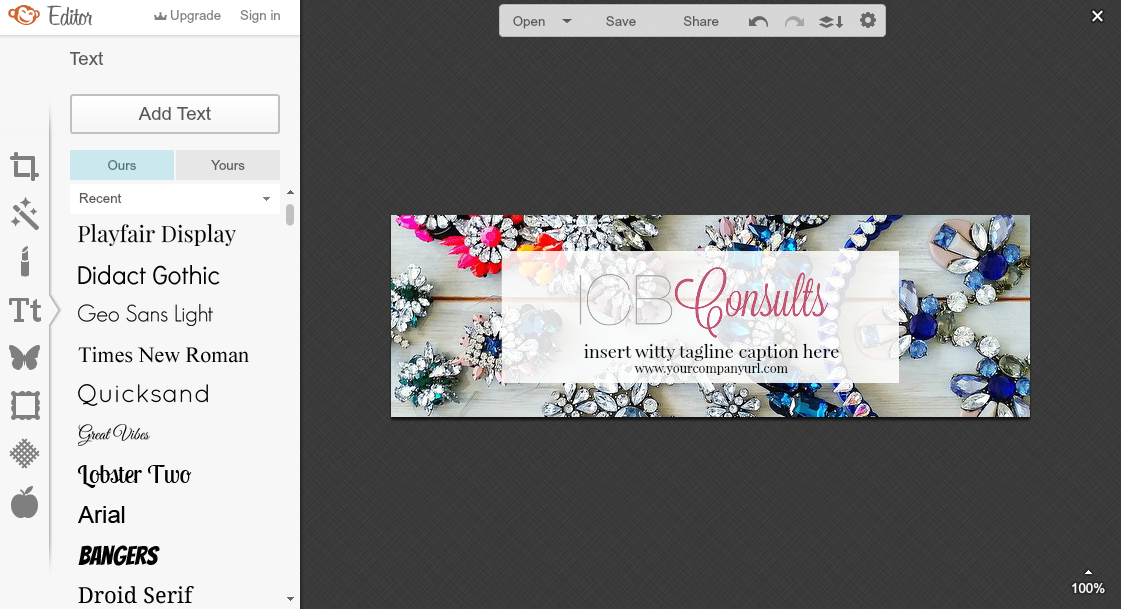This screenshot has width=1121, height=609.
Task: Open the Crop basic edits tool
Action: click(x=25, y=166)
